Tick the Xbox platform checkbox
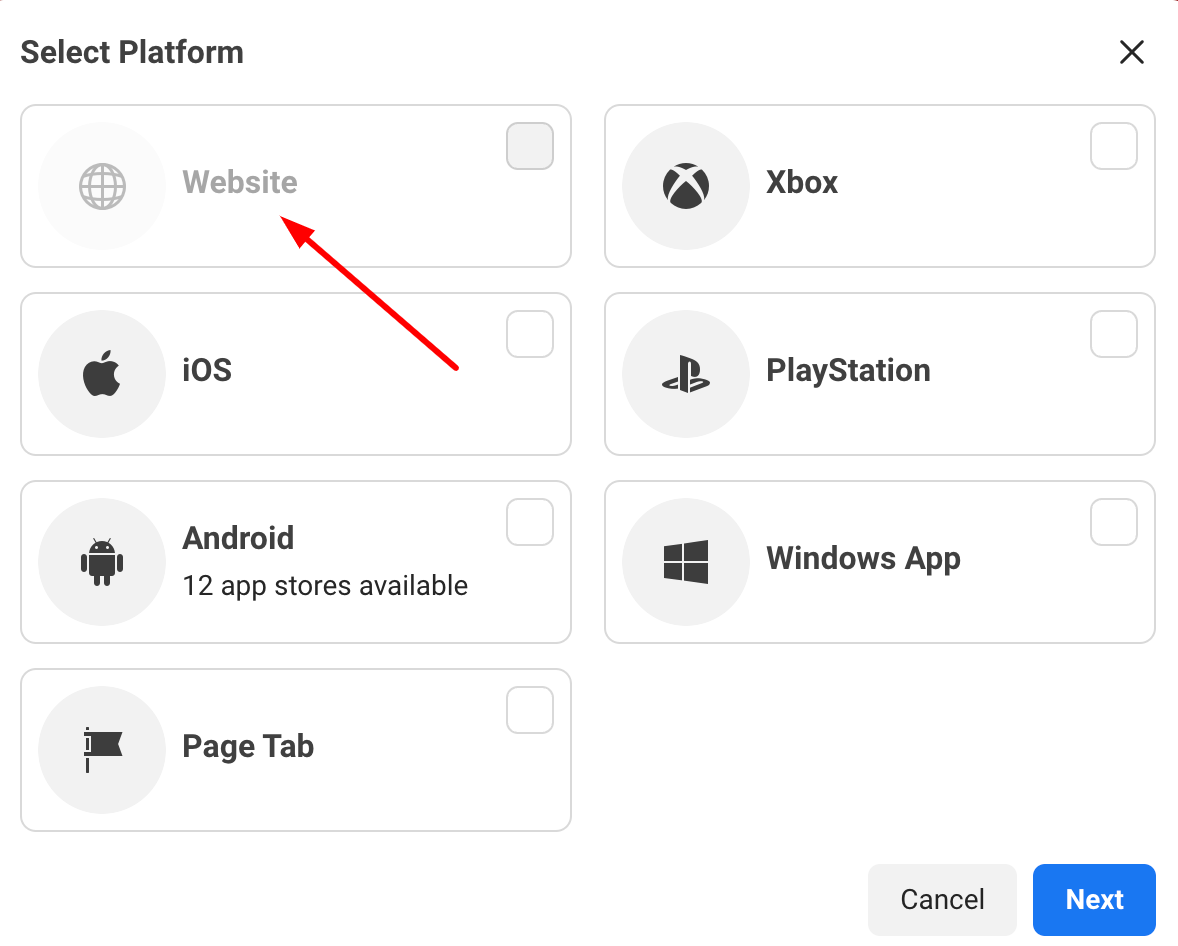 coord(1113,146)
